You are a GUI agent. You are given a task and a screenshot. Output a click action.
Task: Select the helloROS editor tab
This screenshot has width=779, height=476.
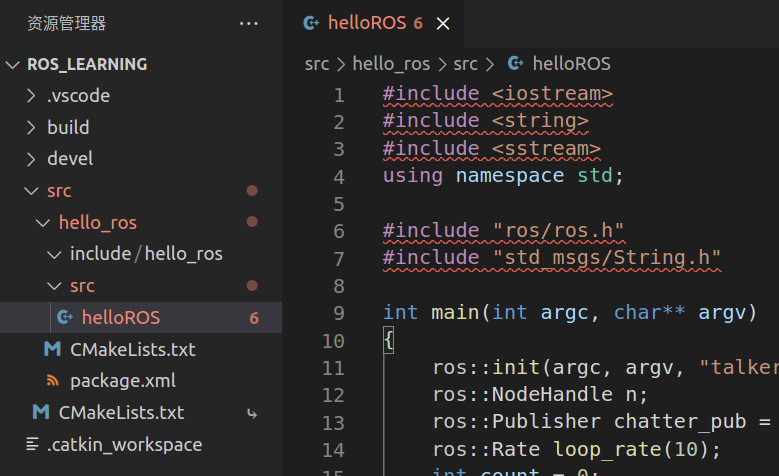pyautogui.click(x=373, y=23)
